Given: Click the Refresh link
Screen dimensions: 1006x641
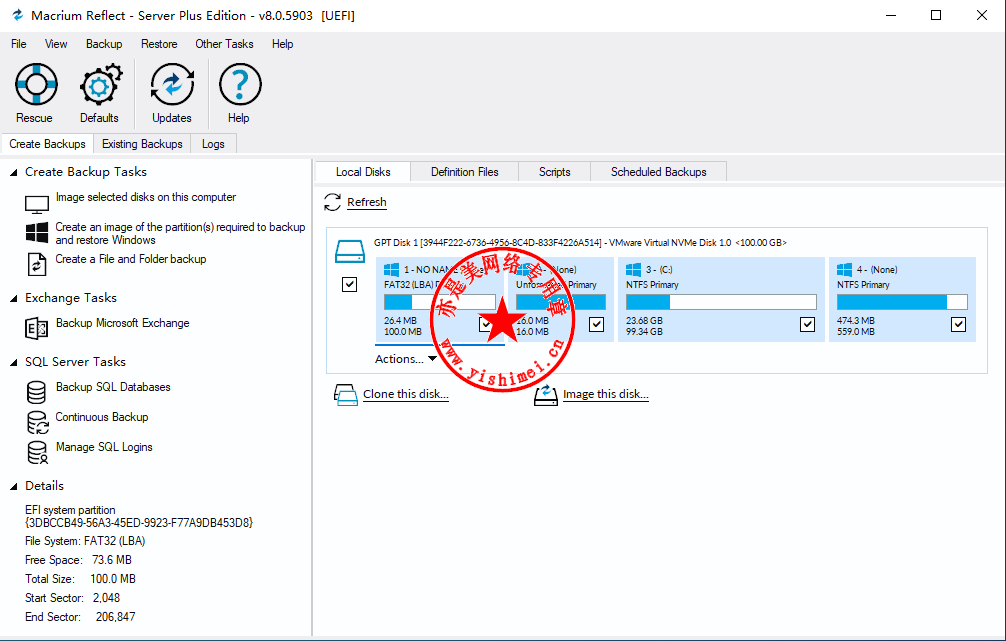Looking at the screenshot, I should click(367, 202).
